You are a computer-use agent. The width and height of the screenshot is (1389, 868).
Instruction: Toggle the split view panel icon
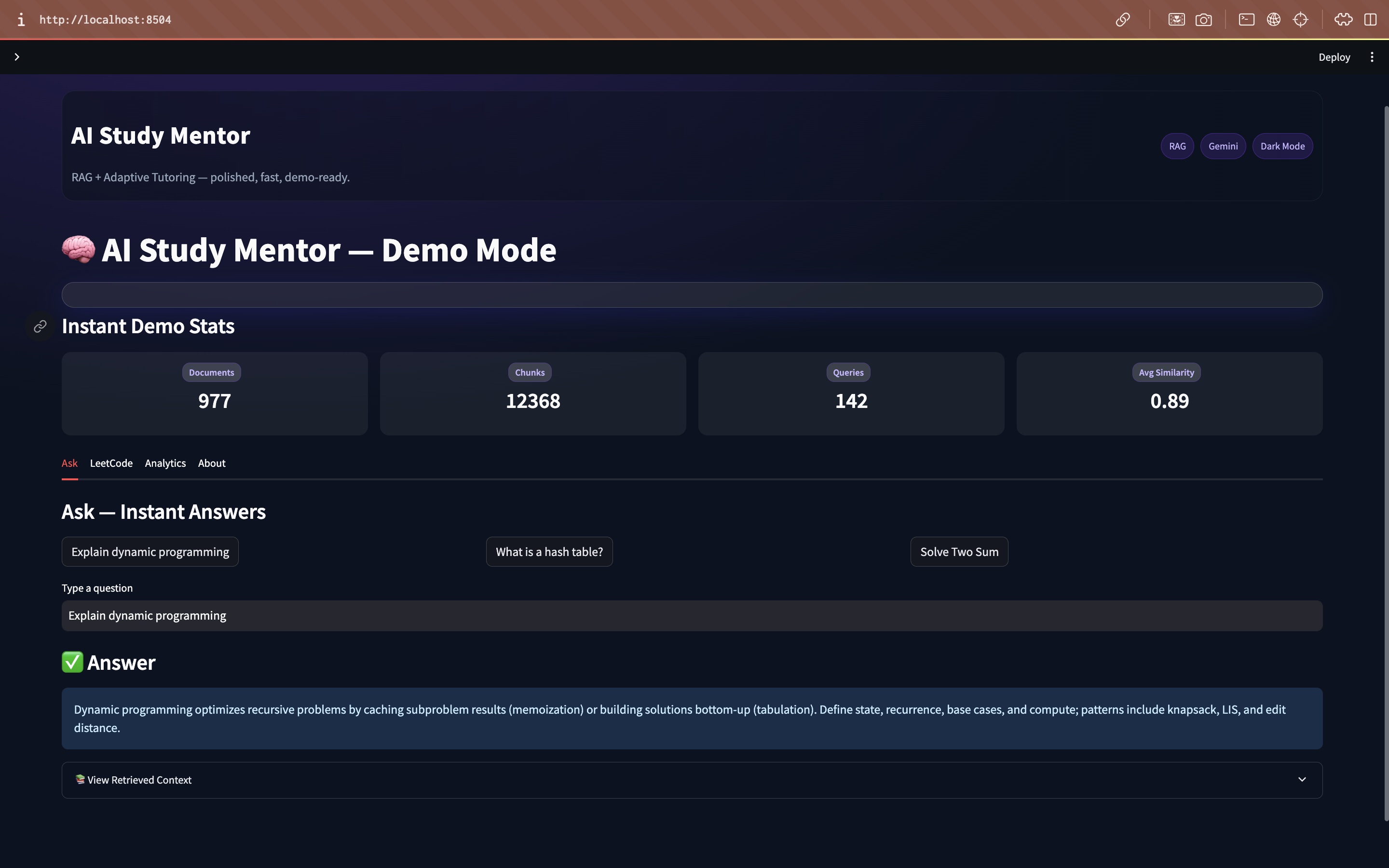(1371, 19)
